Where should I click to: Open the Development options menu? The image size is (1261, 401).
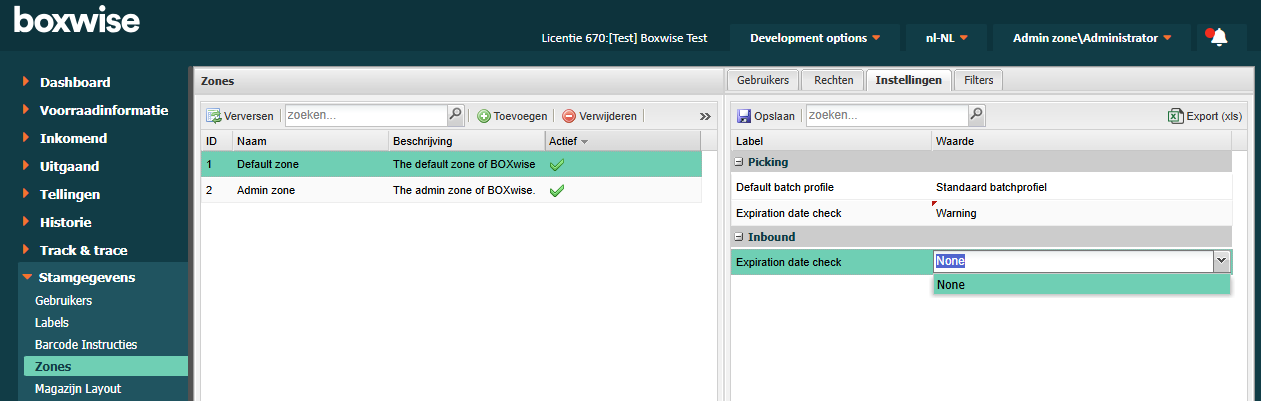pos(814,38)
